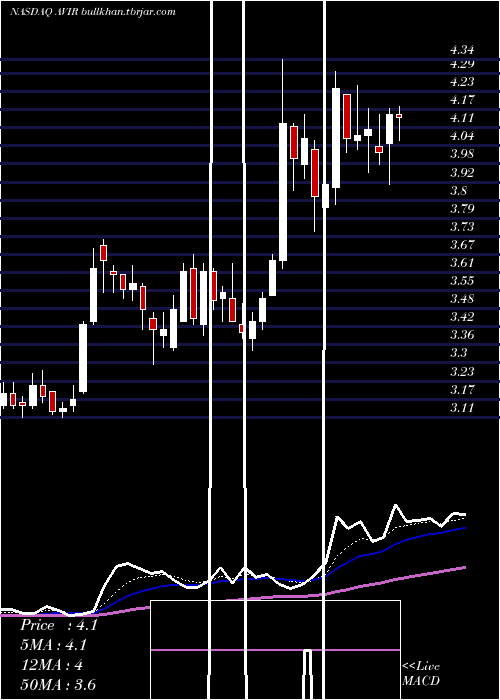Click the blue 12MA line at its right end
This screenshot has width=500, height=700.
[464, 528]
